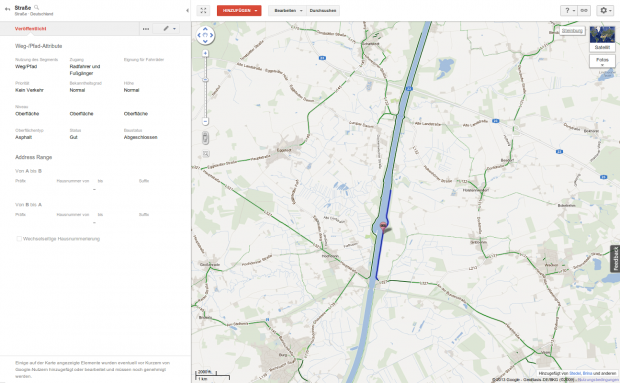
Task: Click the Street View pegman icon
Action: (205, 138)
